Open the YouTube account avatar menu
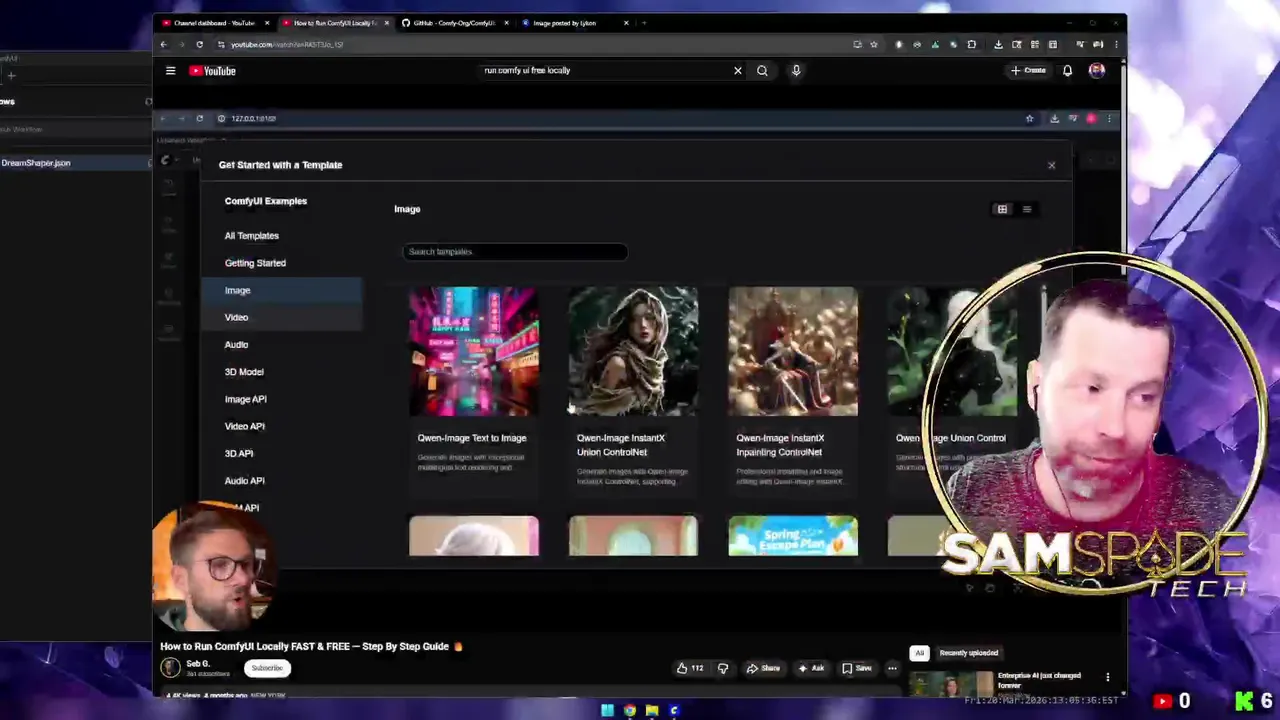Viewport: 1280px width, 720px height. tap(1097, 71)
